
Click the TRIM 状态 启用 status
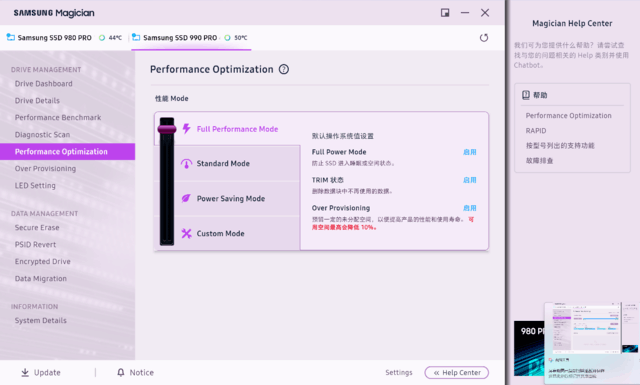(x=470, y=180)
